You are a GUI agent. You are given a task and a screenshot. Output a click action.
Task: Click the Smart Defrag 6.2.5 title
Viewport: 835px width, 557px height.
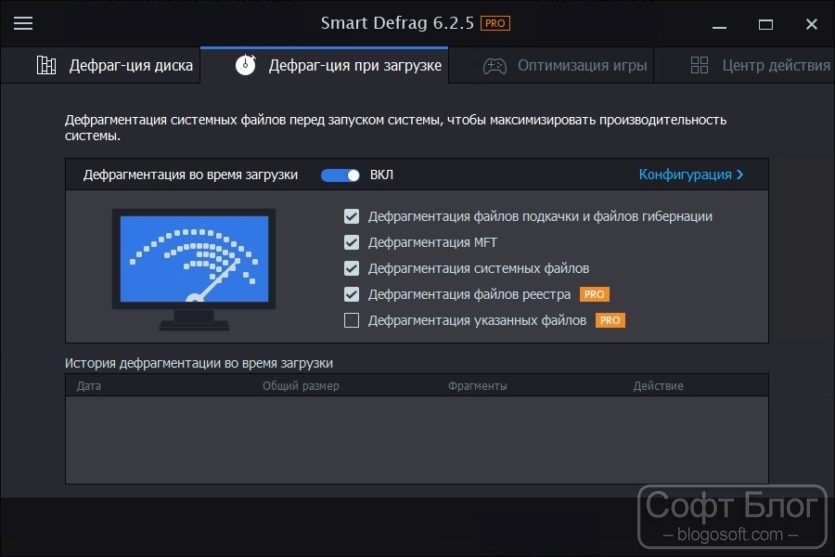coord(397,23)
